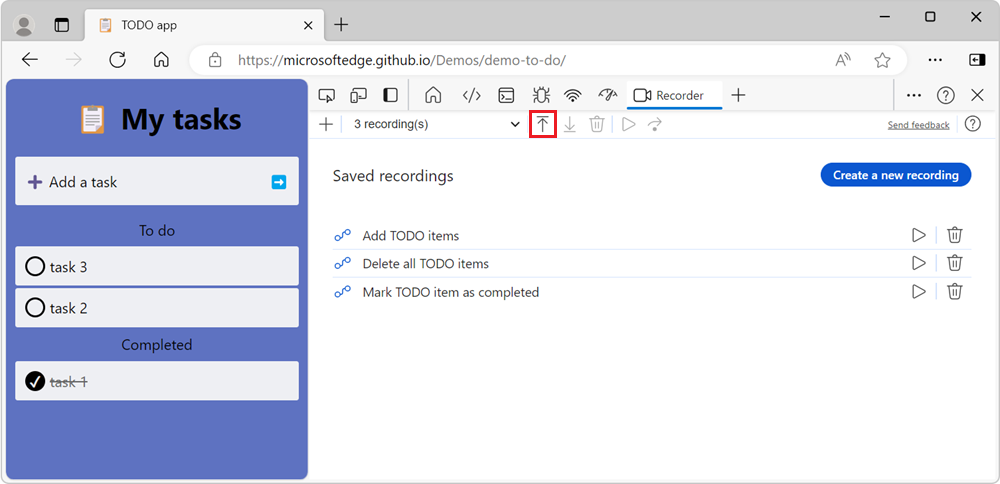Delete the Add TODO items recording
The height and width of the screenshot is (484, 1000).
(x=954, y=235)
